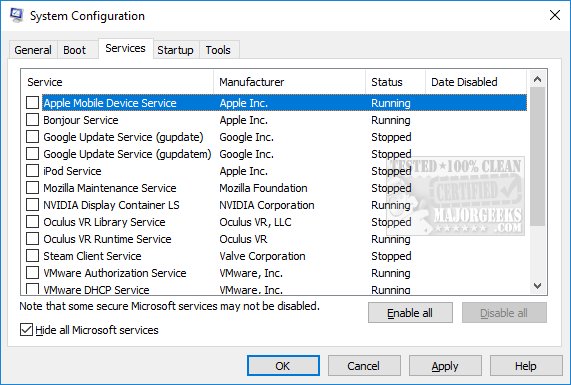Sort by the Date Disabled column header
The width and height of the screenshot is (571, 385).
tap(476, 82)
